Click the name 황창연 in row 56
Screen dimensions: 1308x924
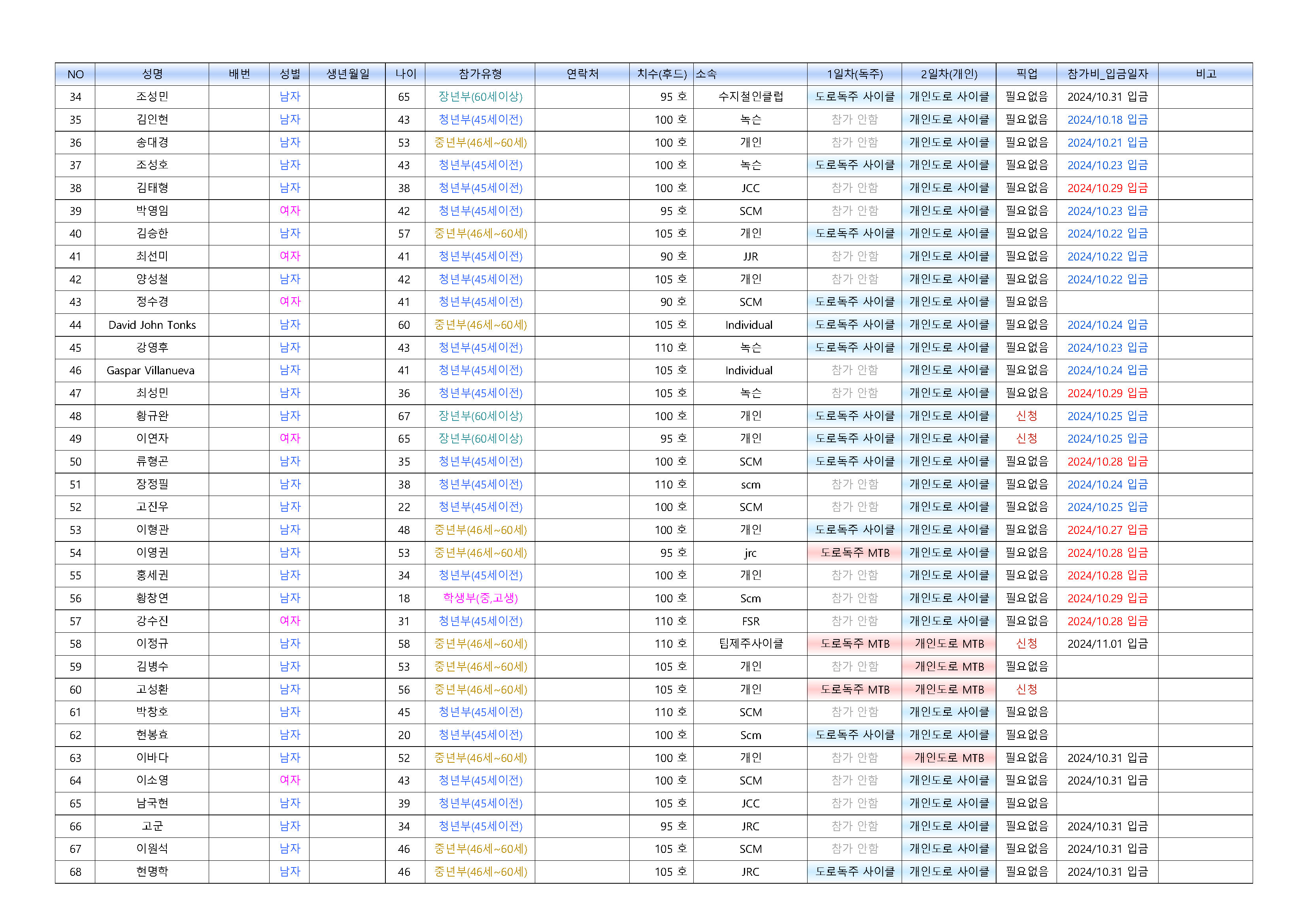(x=152, y=598)
